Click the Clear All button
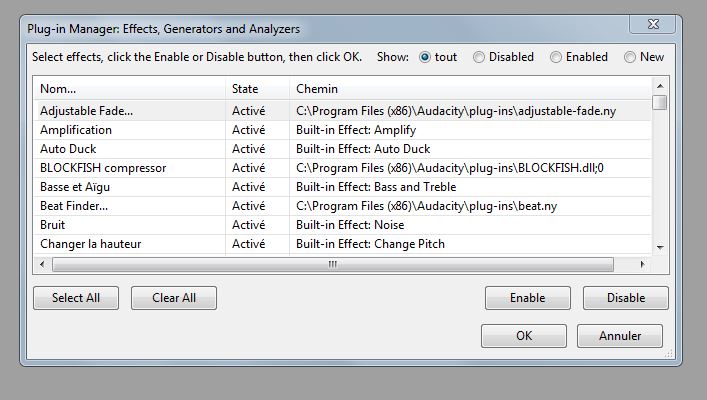The width and height of the screenshot is (707, 400). coord(174,298)
